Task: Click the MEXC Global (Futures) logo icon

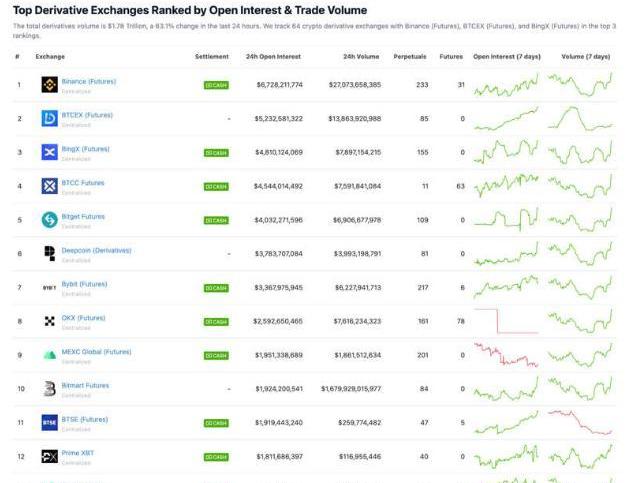Action: 49,354
